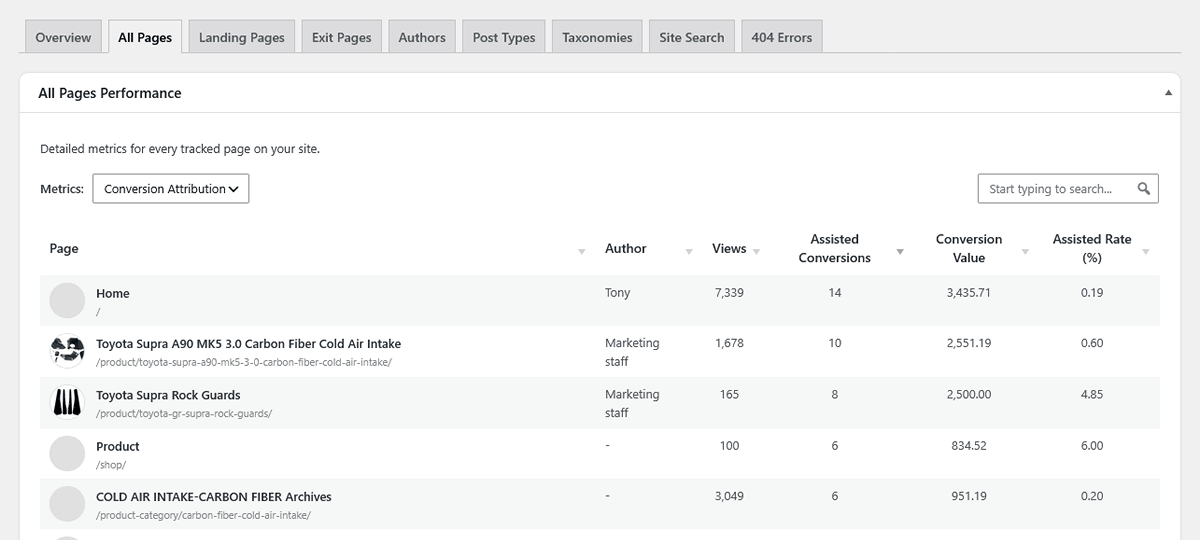Open the Product page link
Image resolution: width=1200 pixels, height=540 pixels.
118,446
